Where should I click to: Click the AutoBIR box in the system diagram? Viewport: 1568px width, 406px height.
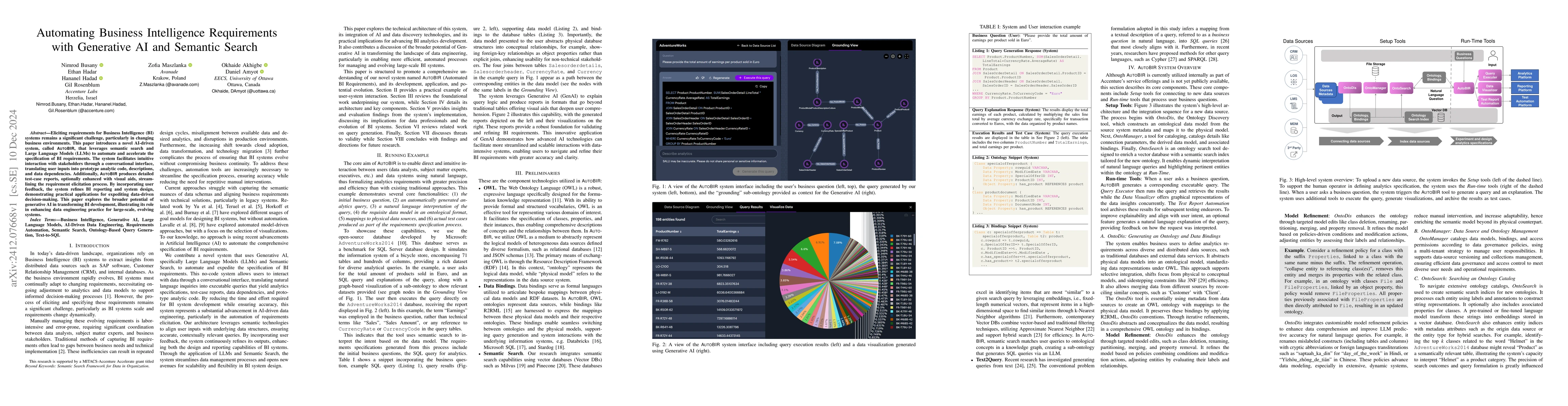click(x=1464, y=88)
